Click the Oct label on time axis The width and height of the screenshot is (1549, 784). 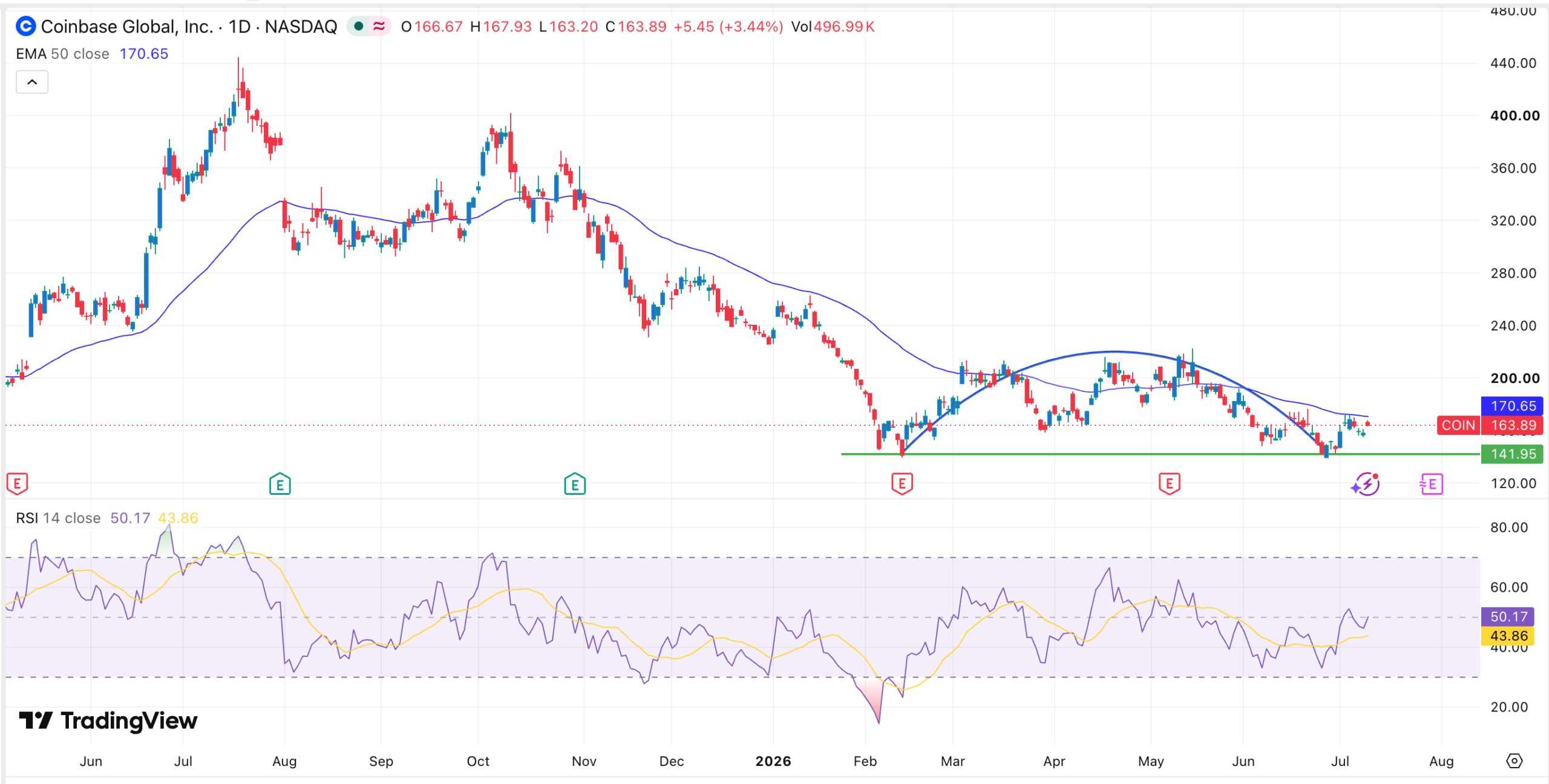point(478,761)
